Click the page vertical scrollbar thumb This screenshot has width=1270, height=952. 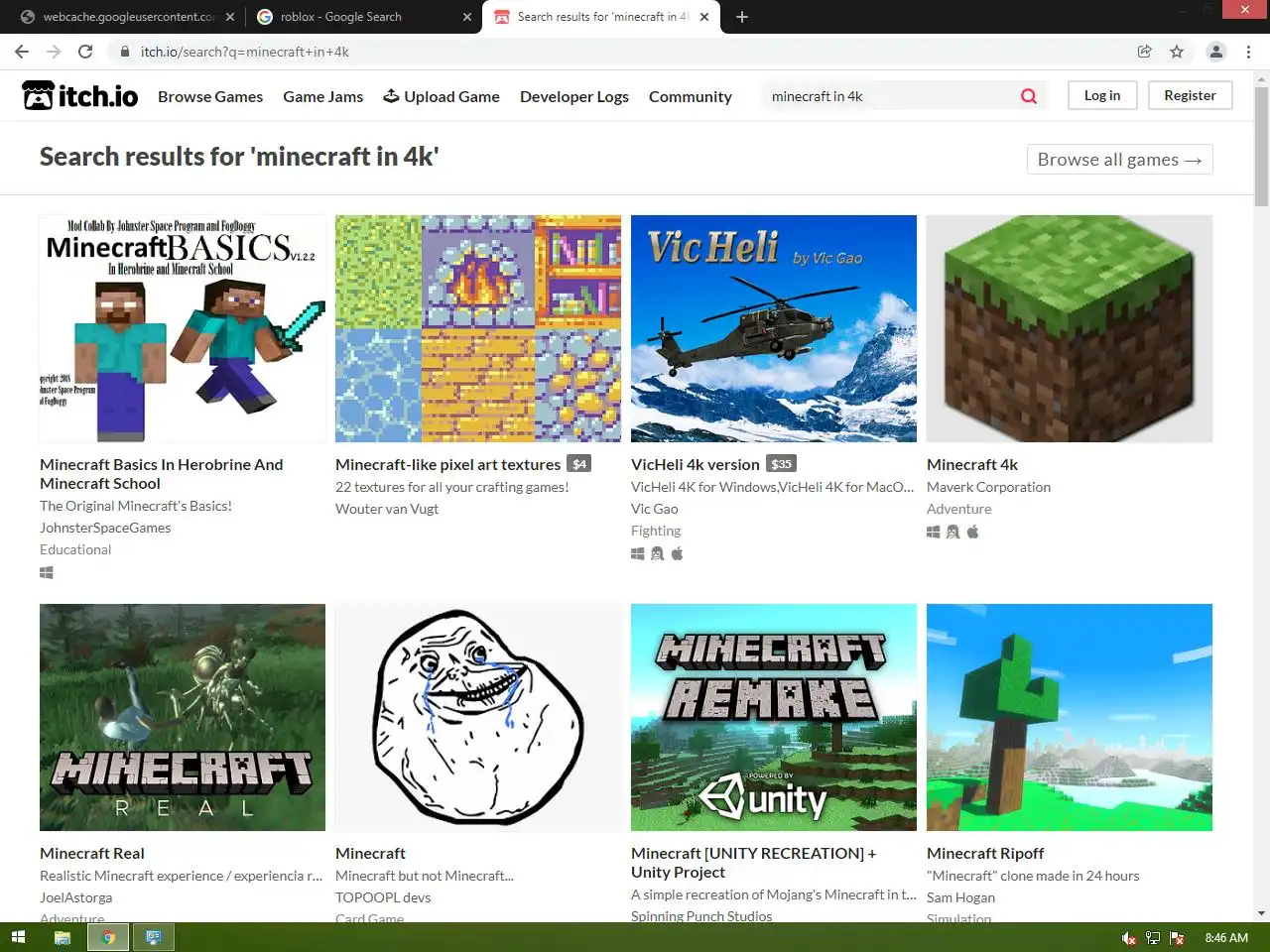click(x=1261, y=146)
